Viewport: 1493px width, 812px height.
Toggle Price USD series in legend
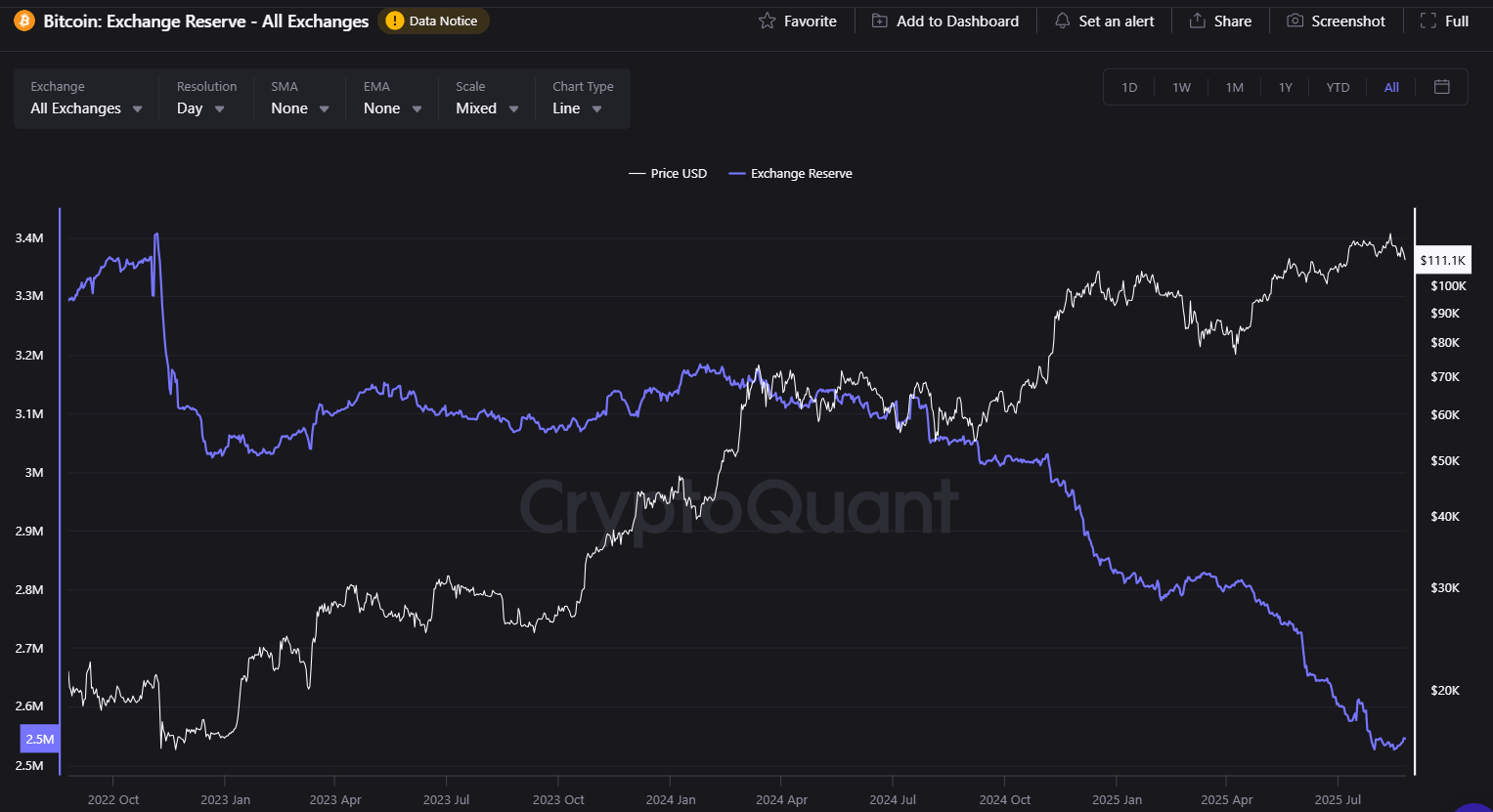[668, 173]
